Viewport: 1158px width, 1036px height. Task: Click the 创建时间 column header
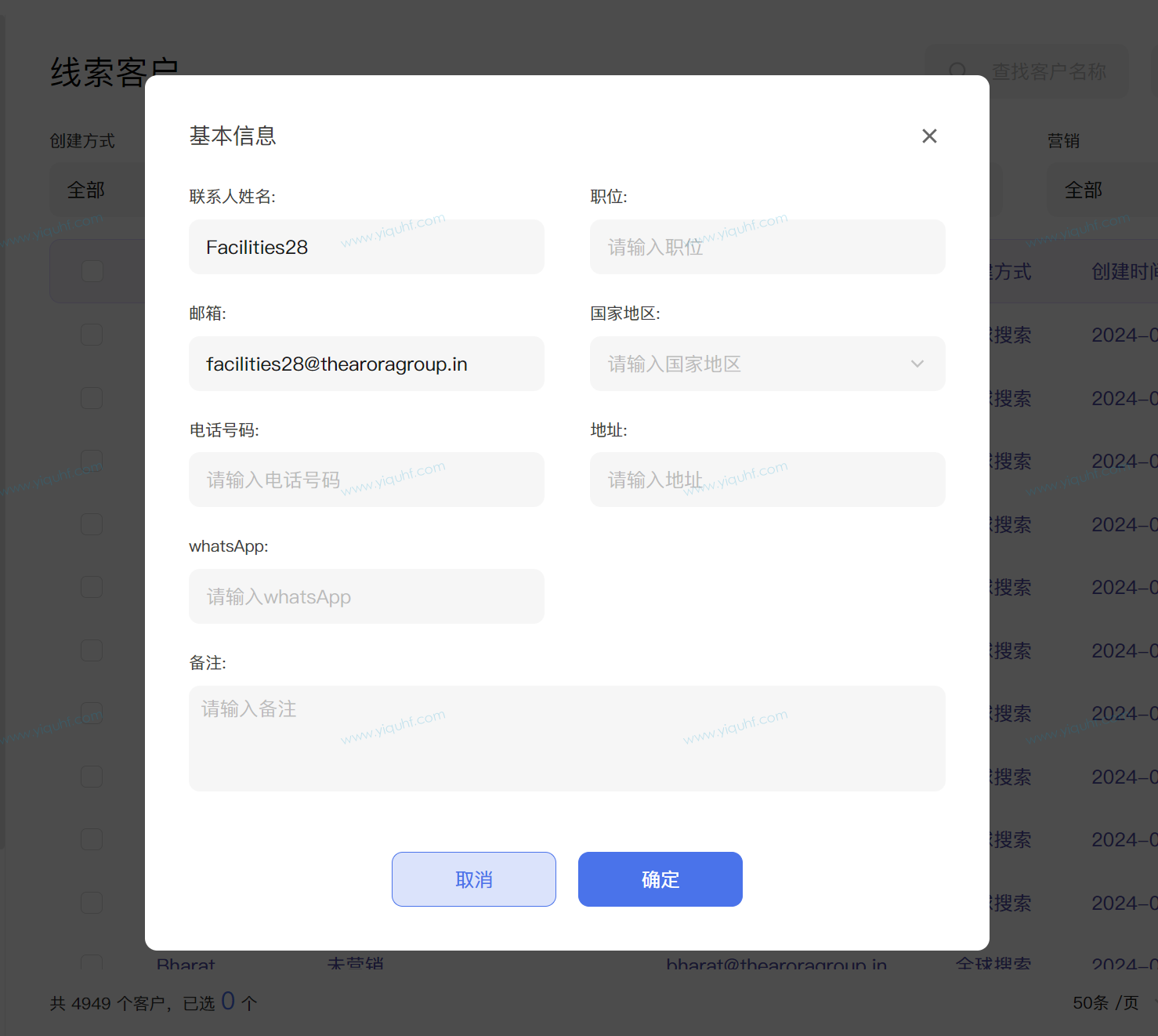[x=1124, y=272]
